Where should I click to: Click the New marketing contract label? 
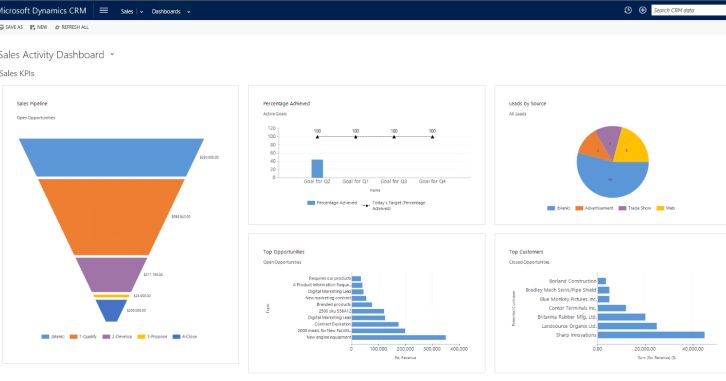click(x=328, y=298)
